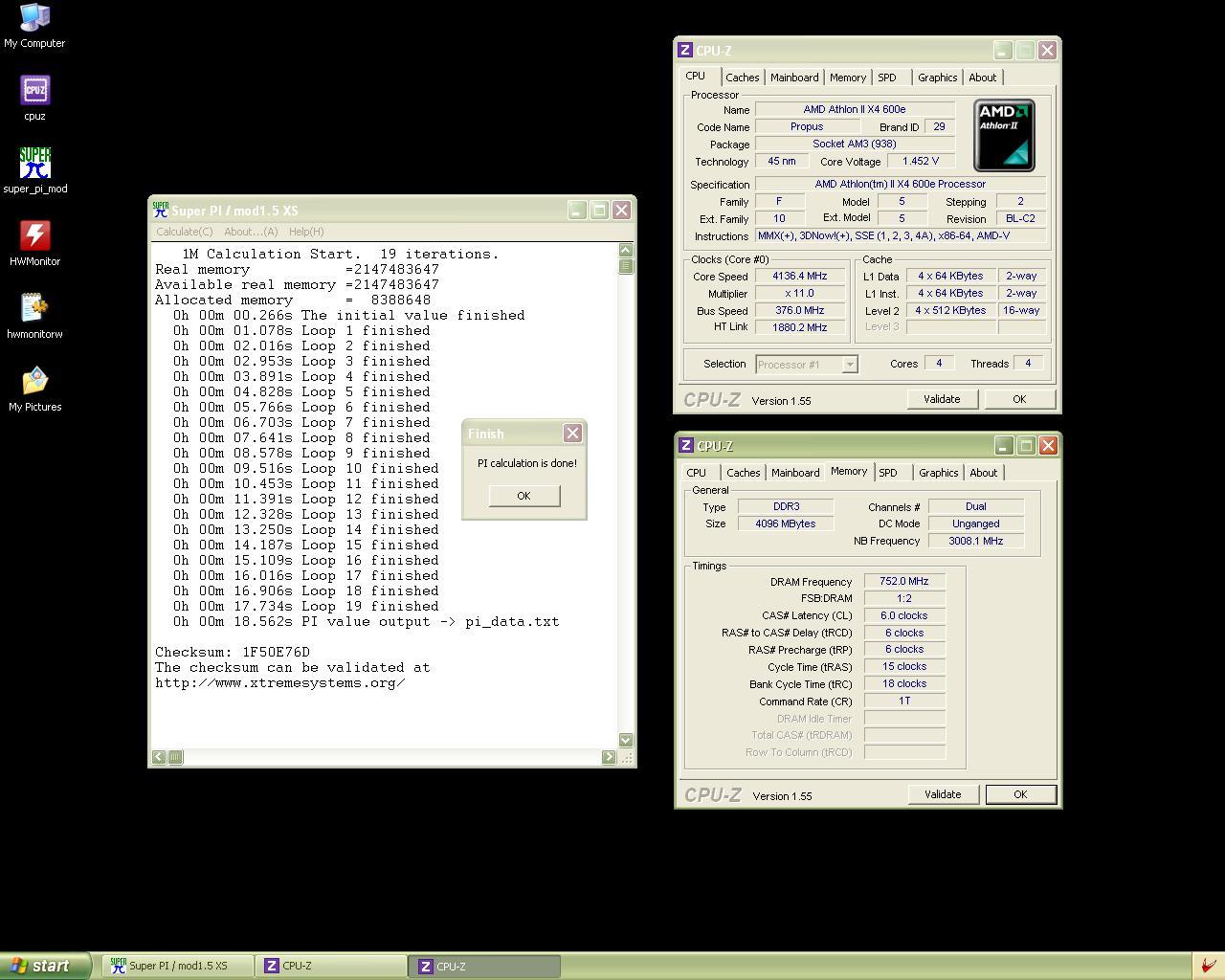The image size is (1225, 980).
Task: Switch to About tab in lower CPU-Z
Action: (983, 473)
